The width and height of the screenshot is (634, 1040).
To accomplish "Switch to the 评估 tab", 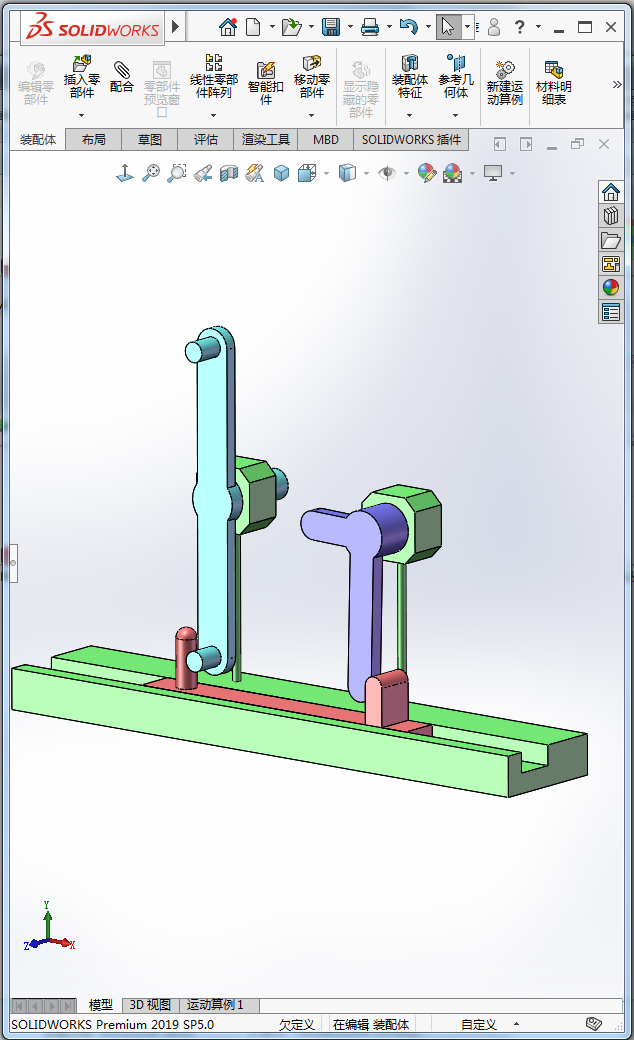I will point(206,140).
